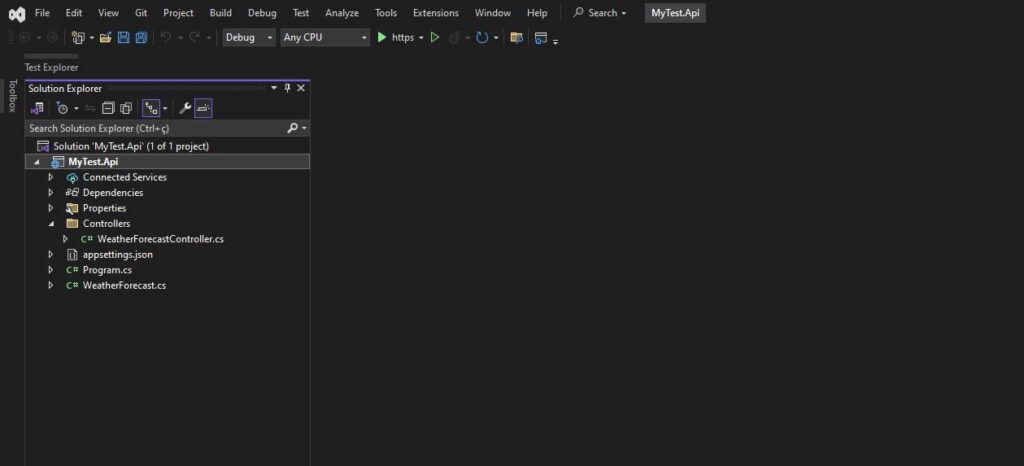Expand the Dependencies tree node

coord(51,193)
